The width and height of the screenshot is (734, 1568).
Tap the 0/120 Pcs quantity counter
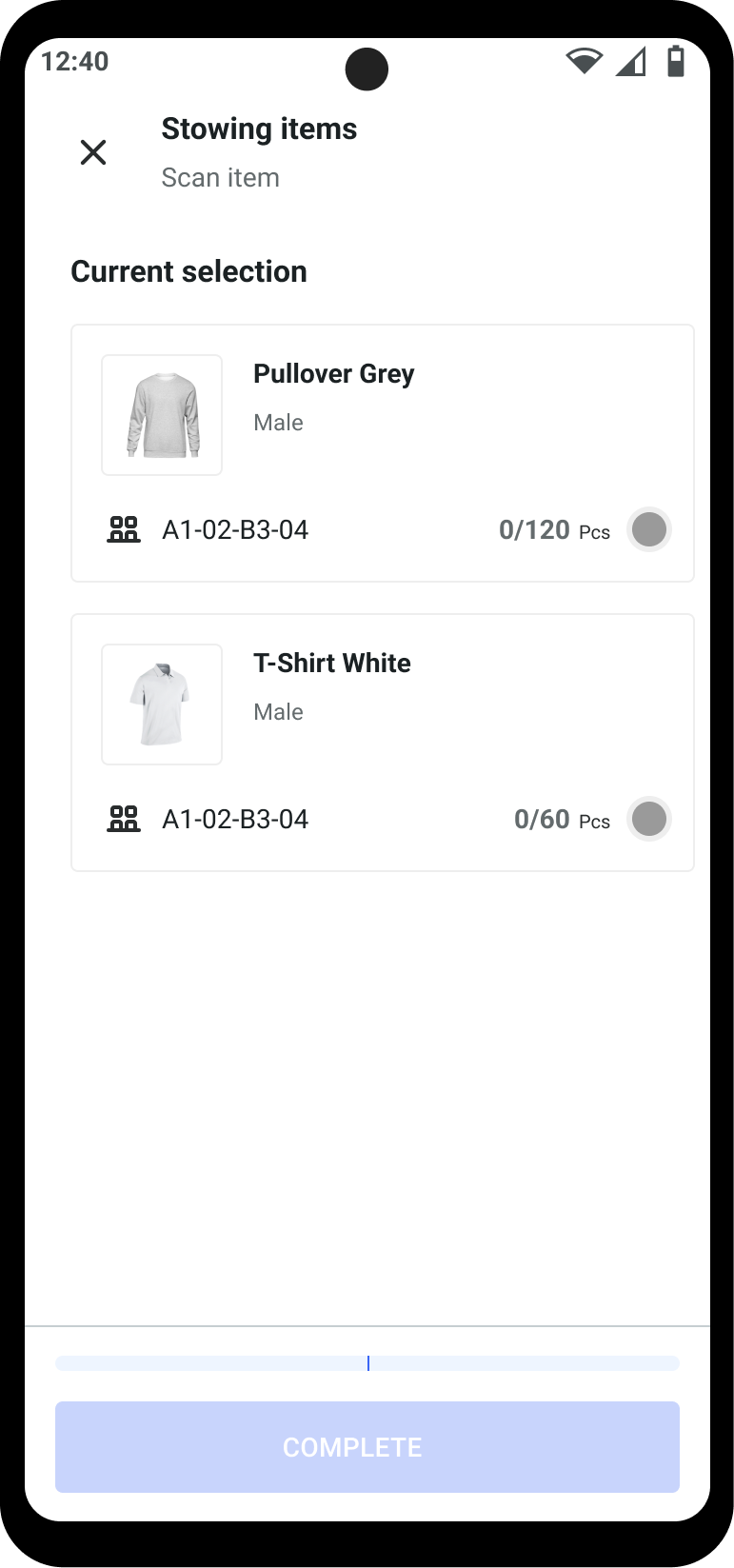[554, 530]
